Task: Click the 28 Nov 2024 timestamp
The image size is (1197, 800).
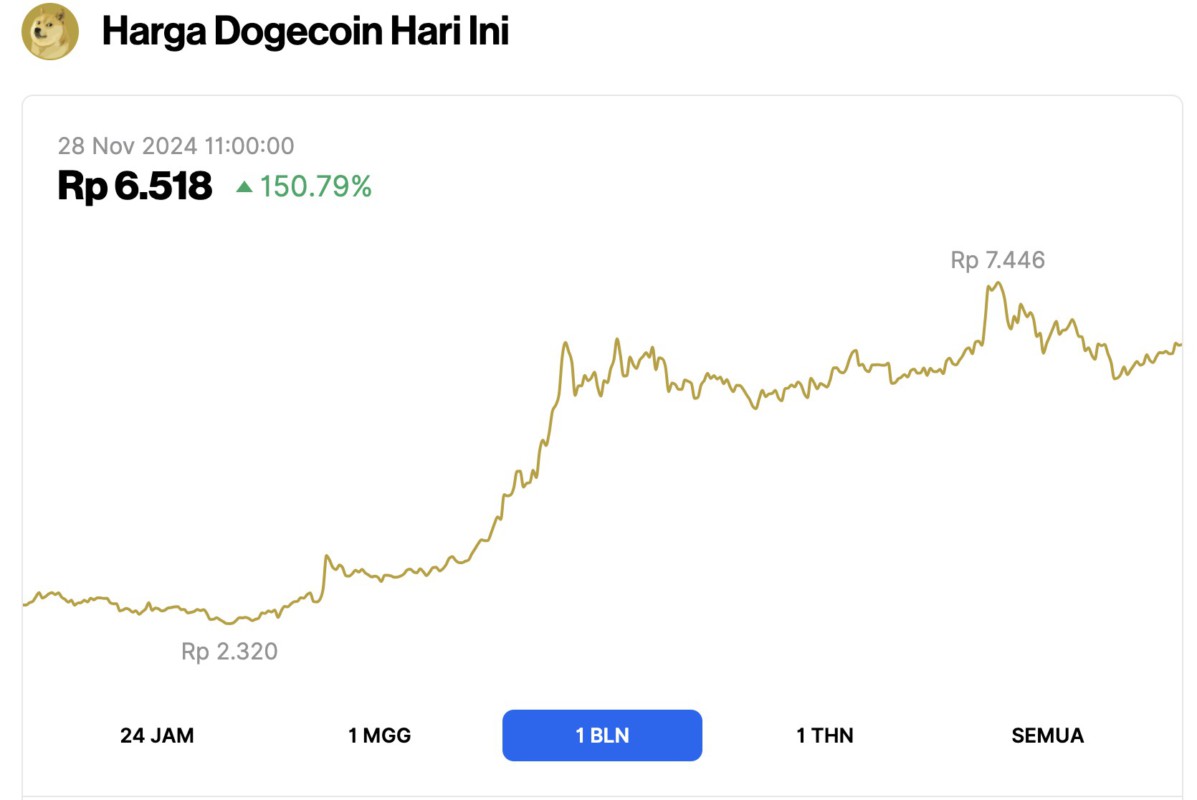Action: [177, 145]
